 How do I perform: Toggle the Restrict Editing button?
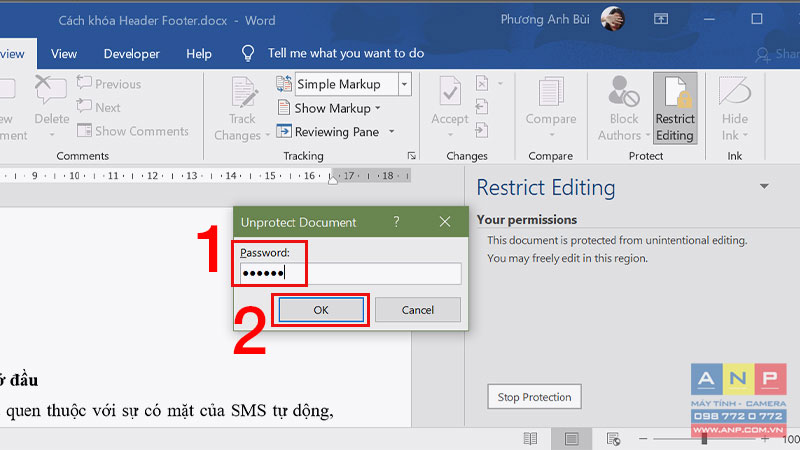coord(675,108)
